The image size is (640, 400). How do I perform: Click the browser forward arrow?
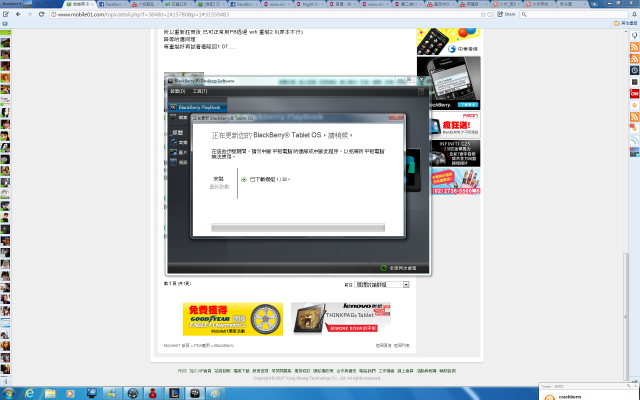tap(29, 14)
